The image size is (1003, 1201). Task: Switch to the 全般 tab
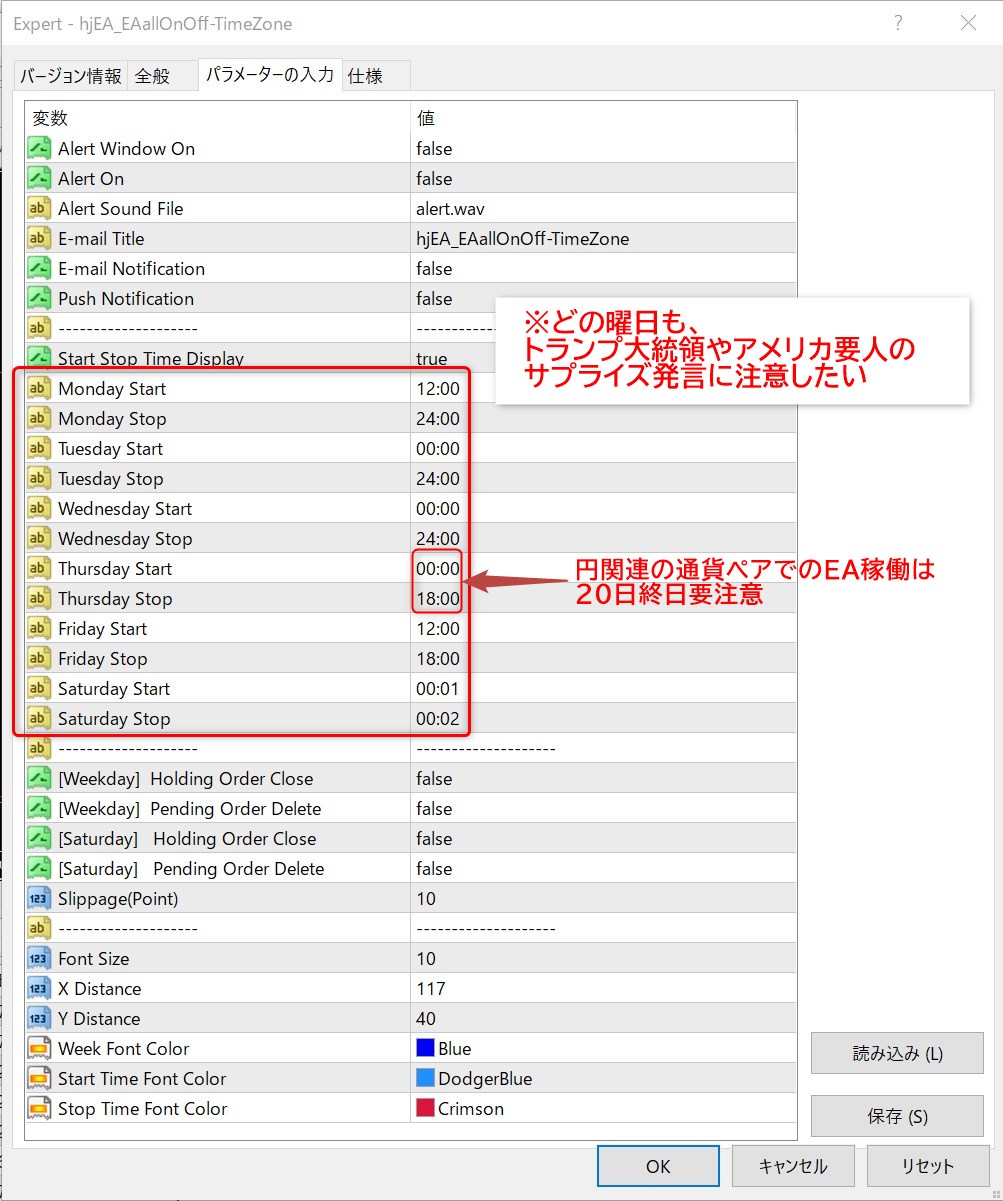click(x=153, y=76)
